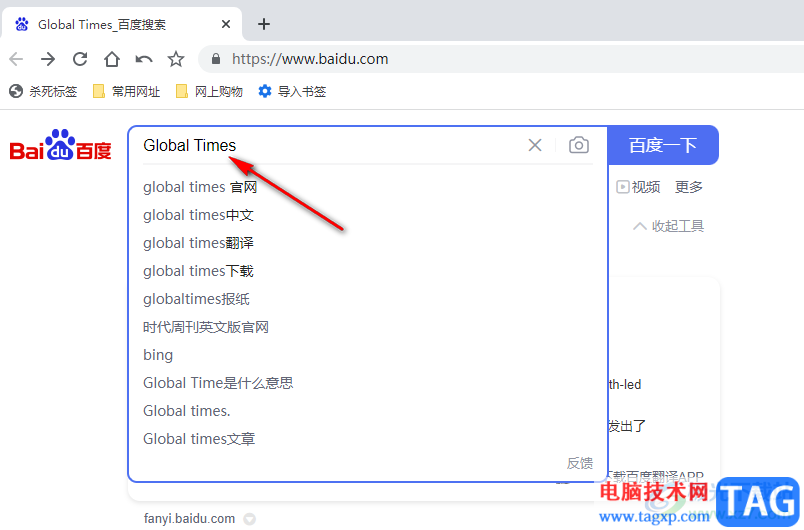Click the 反馈 feedback link
This screenshot has height=530, width=804.
[579, 463]
